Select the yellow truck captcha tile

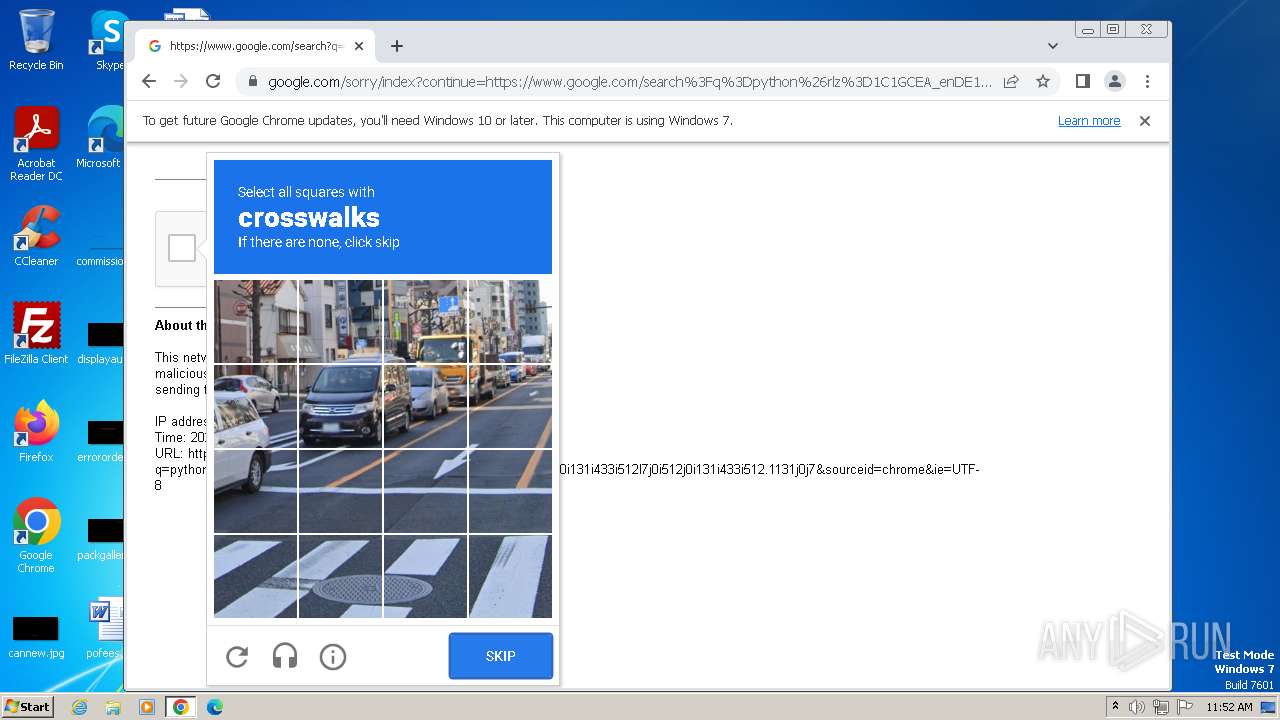425,321
